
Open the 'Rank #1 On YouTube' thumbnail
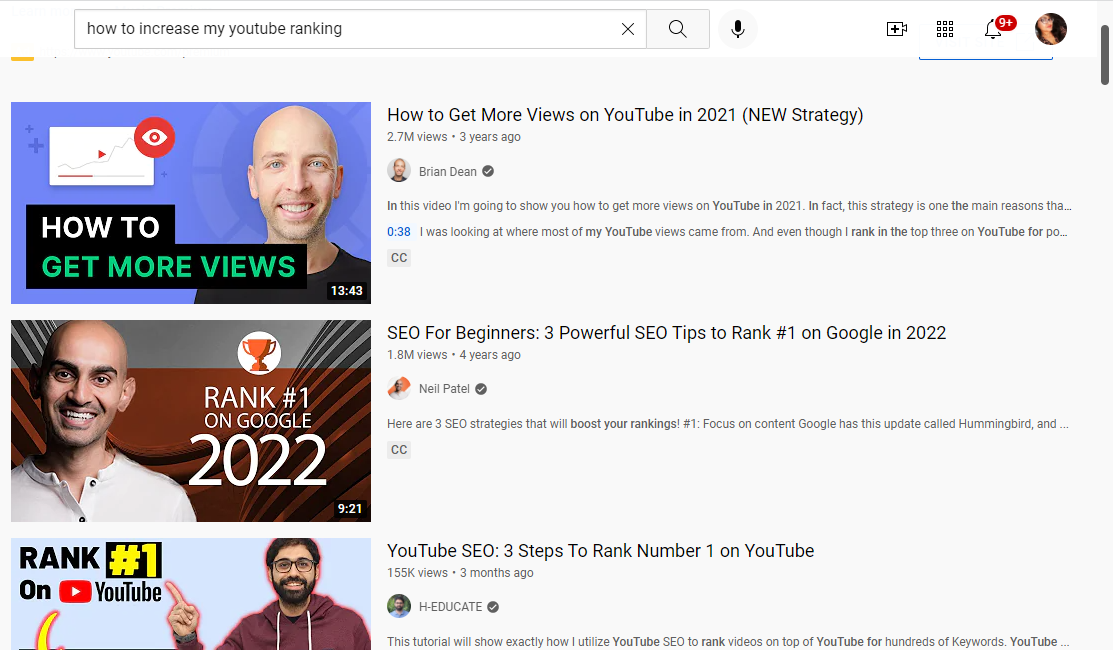191,594
